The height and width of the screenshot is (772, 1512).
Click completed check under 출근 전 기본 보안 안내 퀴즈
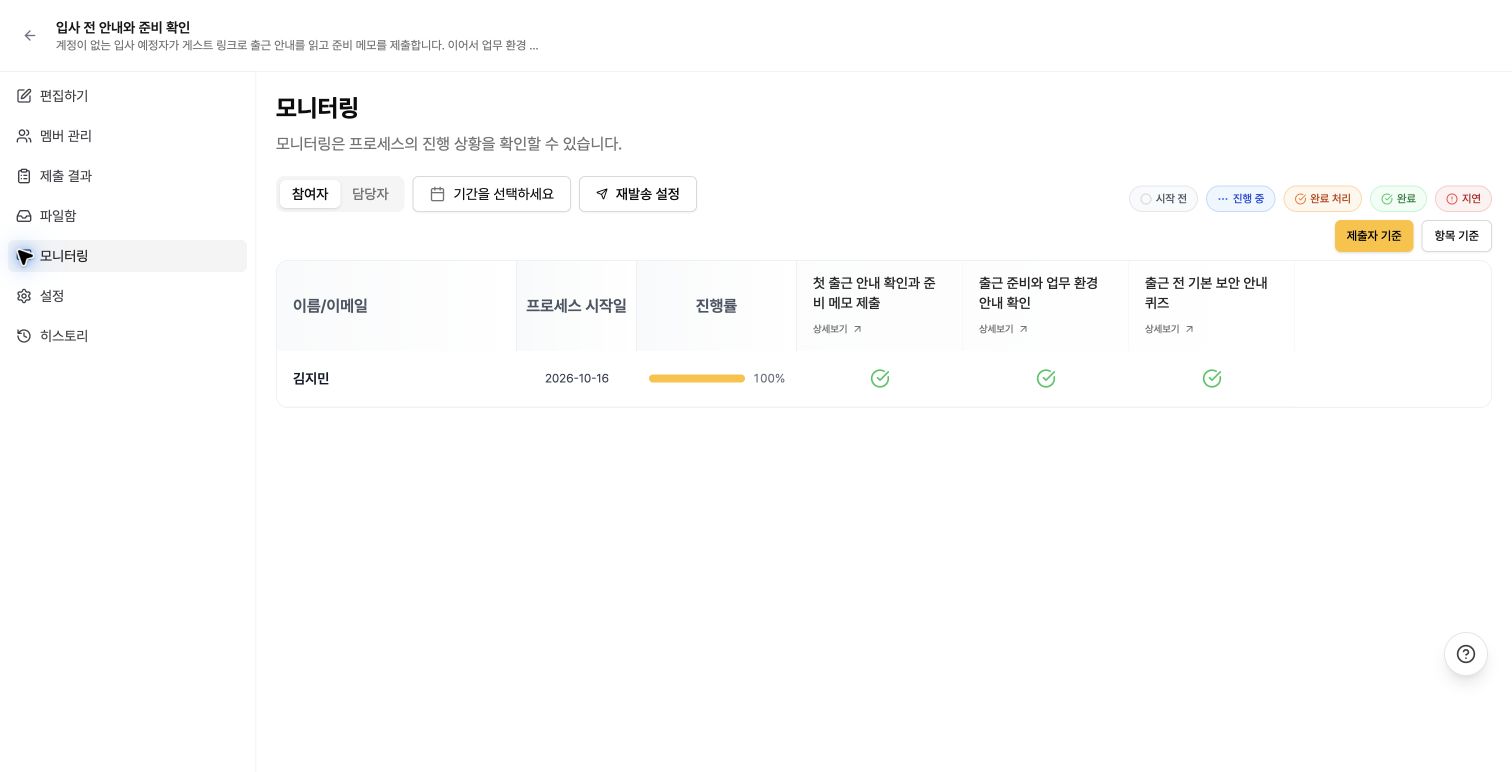(x=1212, y=378)
